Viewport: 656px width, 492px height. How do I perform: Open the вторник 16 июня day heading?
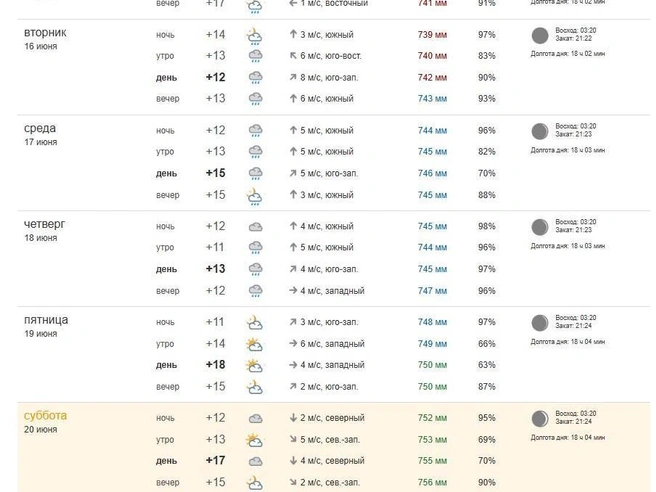45,38
